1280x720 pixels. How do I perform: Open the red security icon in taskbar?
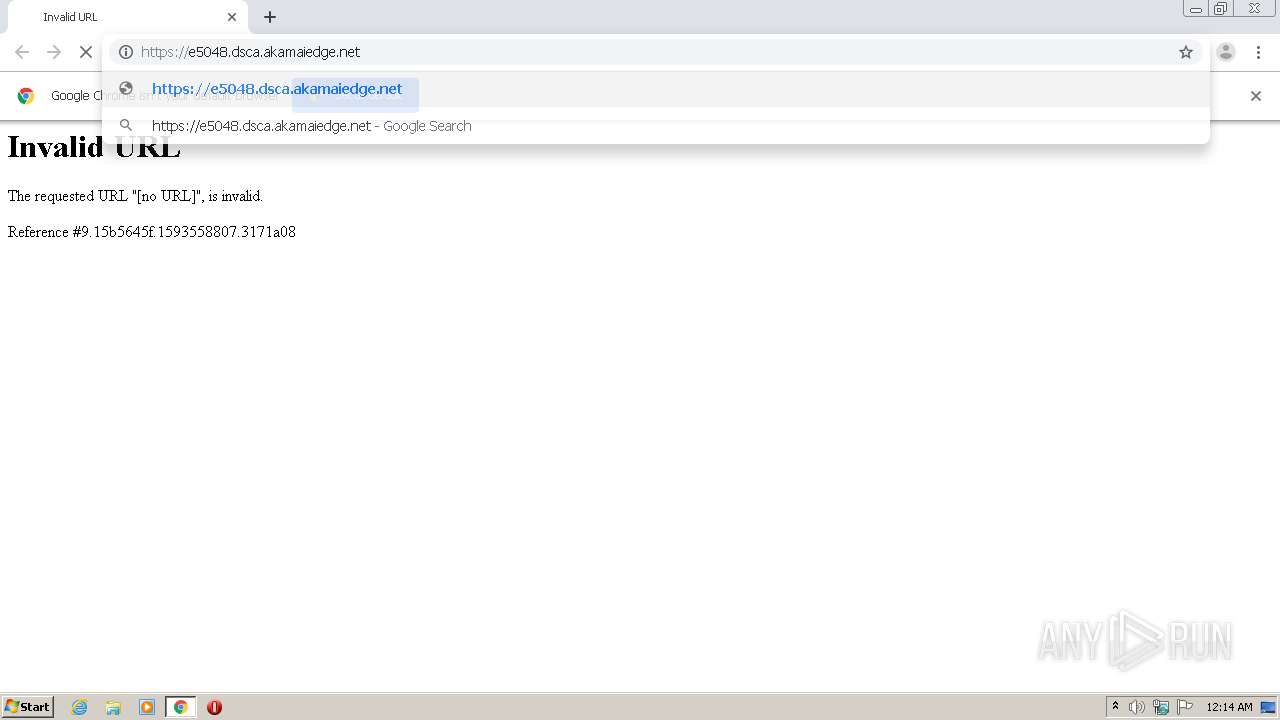(x=214, y=707)
